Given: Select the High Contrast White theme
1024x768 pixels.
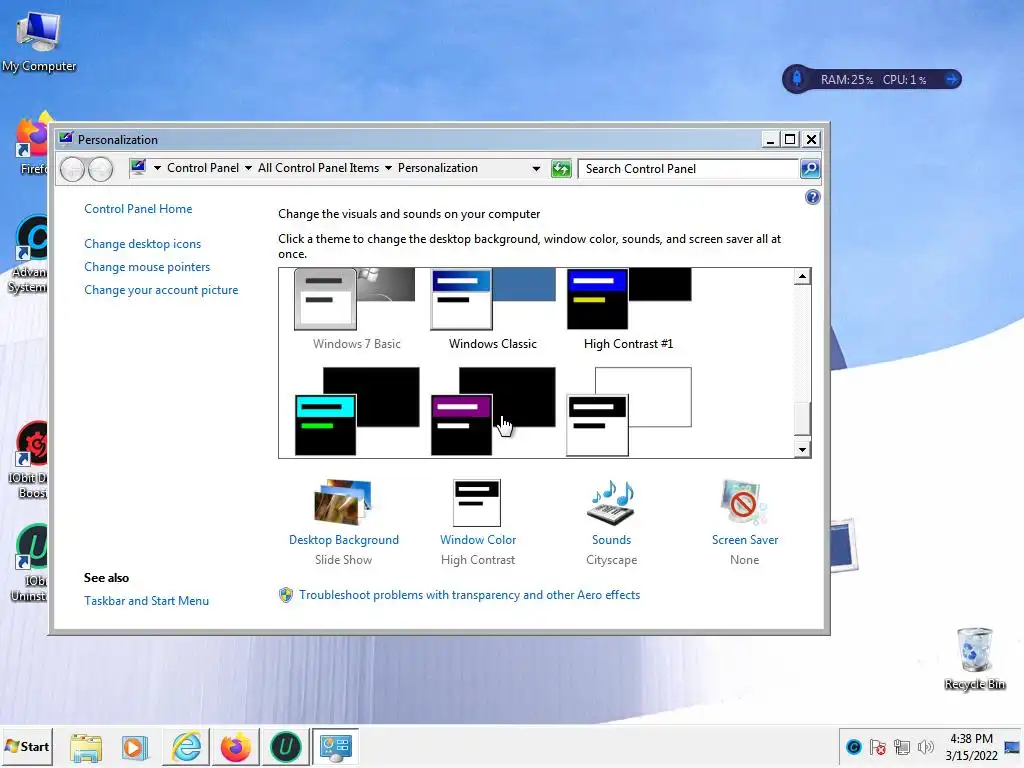Looking at the screenshot, I should point(629,411).
